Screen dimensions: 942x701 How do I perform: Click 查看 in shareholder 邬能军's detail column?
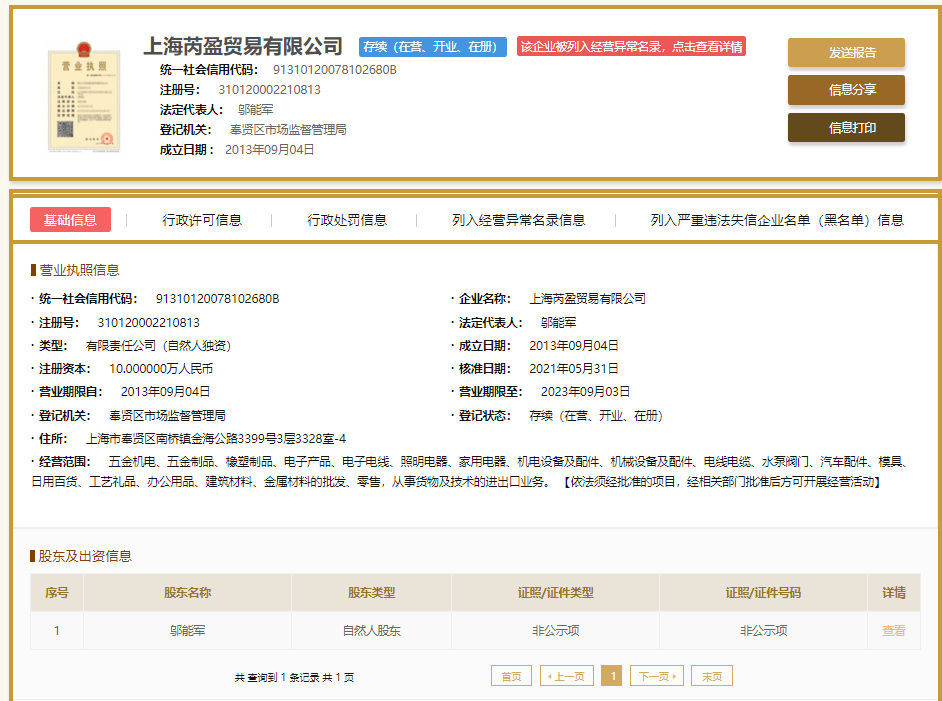[893, 631]
